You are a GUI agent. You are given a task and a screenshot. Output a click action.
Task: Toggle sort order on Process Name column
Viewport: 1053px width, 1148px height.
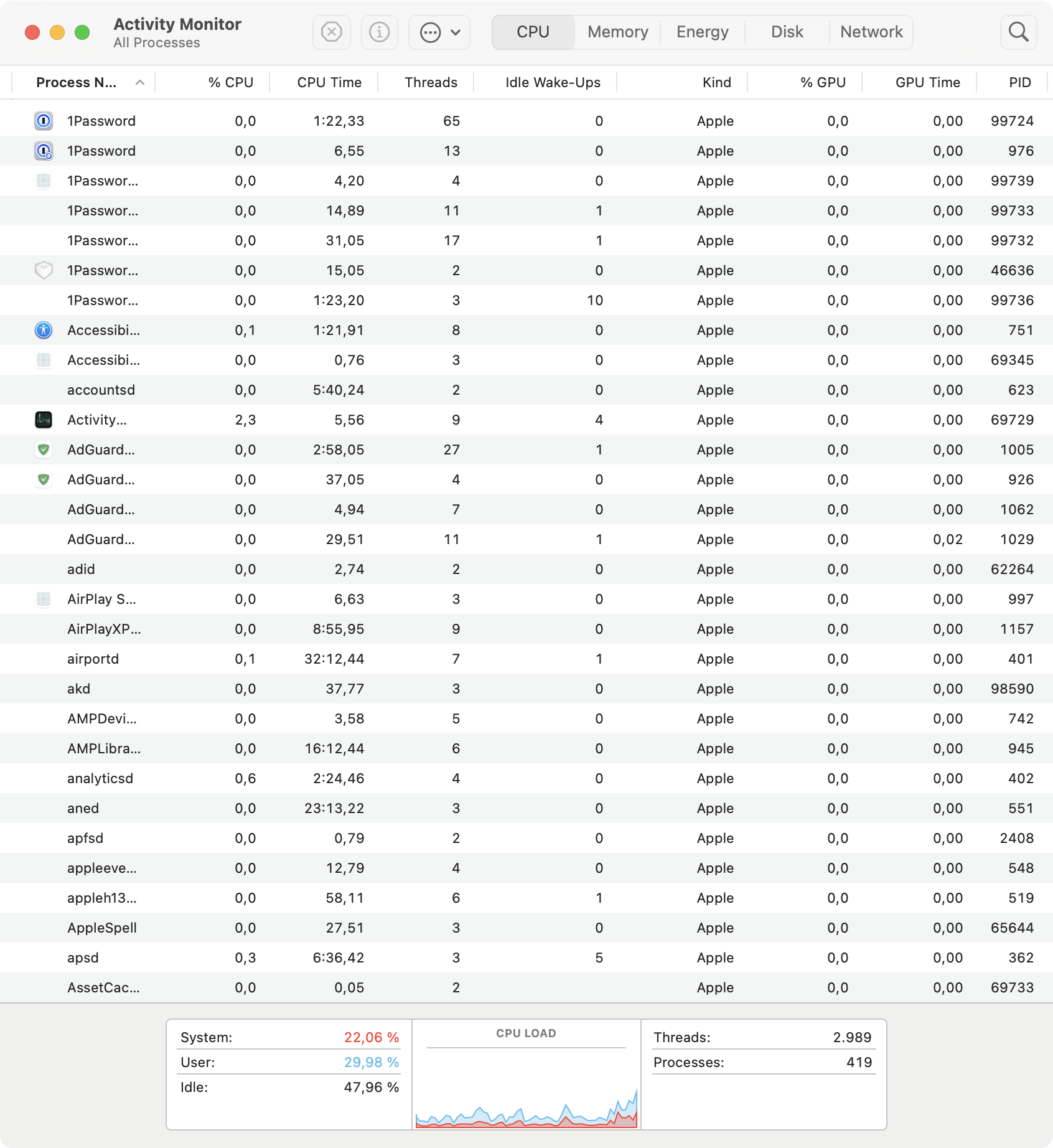(x=84, y=82)
